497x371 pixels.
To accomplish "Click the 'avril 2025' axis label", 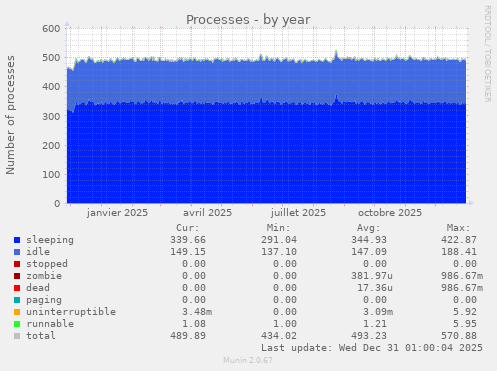I will coord(207,213).
